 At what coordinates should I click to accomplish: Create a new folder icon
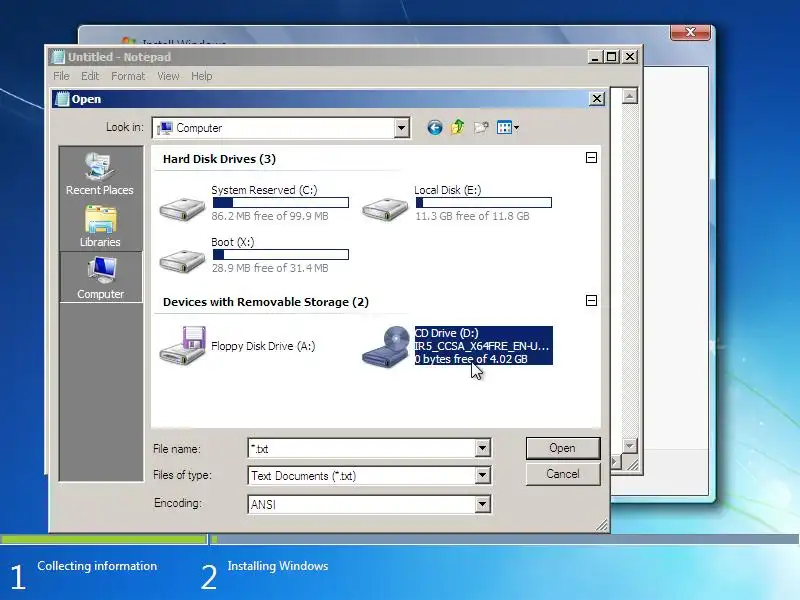pos(481,128)
